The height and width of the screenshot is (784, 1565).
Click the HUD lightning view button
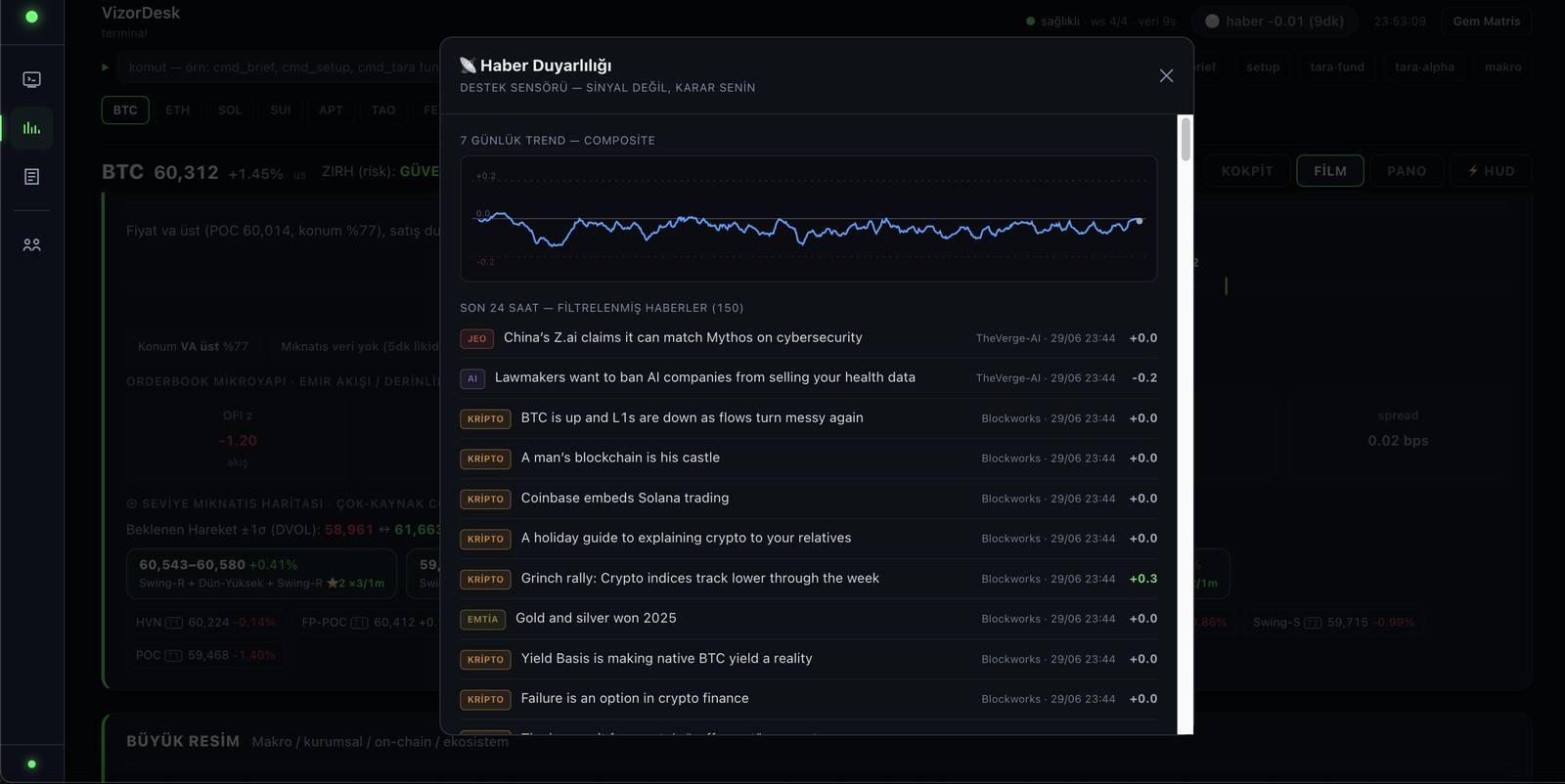tap(1491, 170)
